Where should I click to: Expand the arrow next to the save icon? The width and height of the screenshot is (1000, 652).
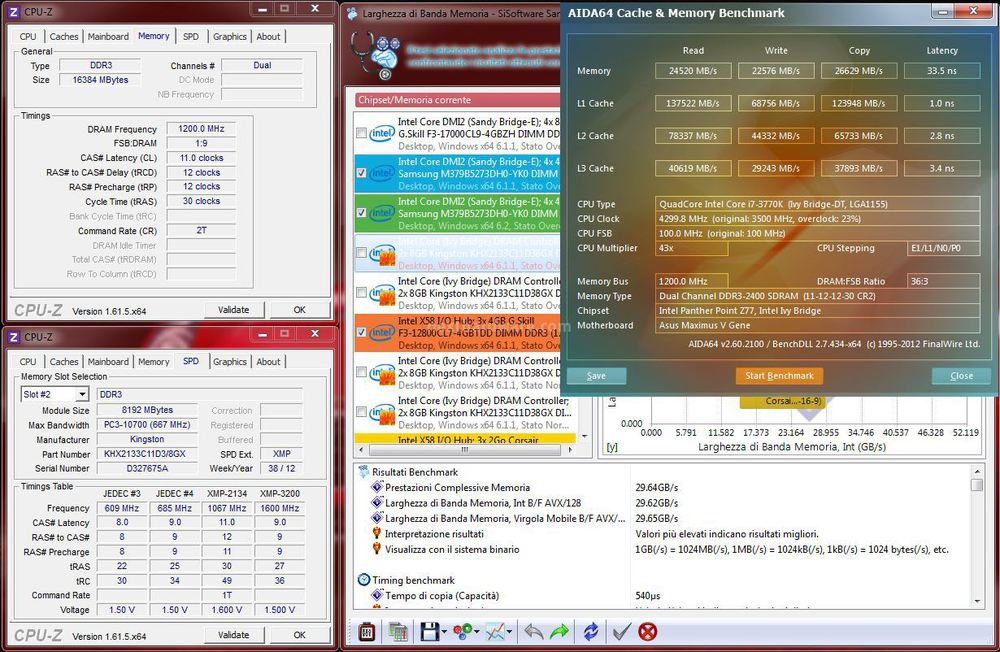pyautogui.click(x=444, y=632)
